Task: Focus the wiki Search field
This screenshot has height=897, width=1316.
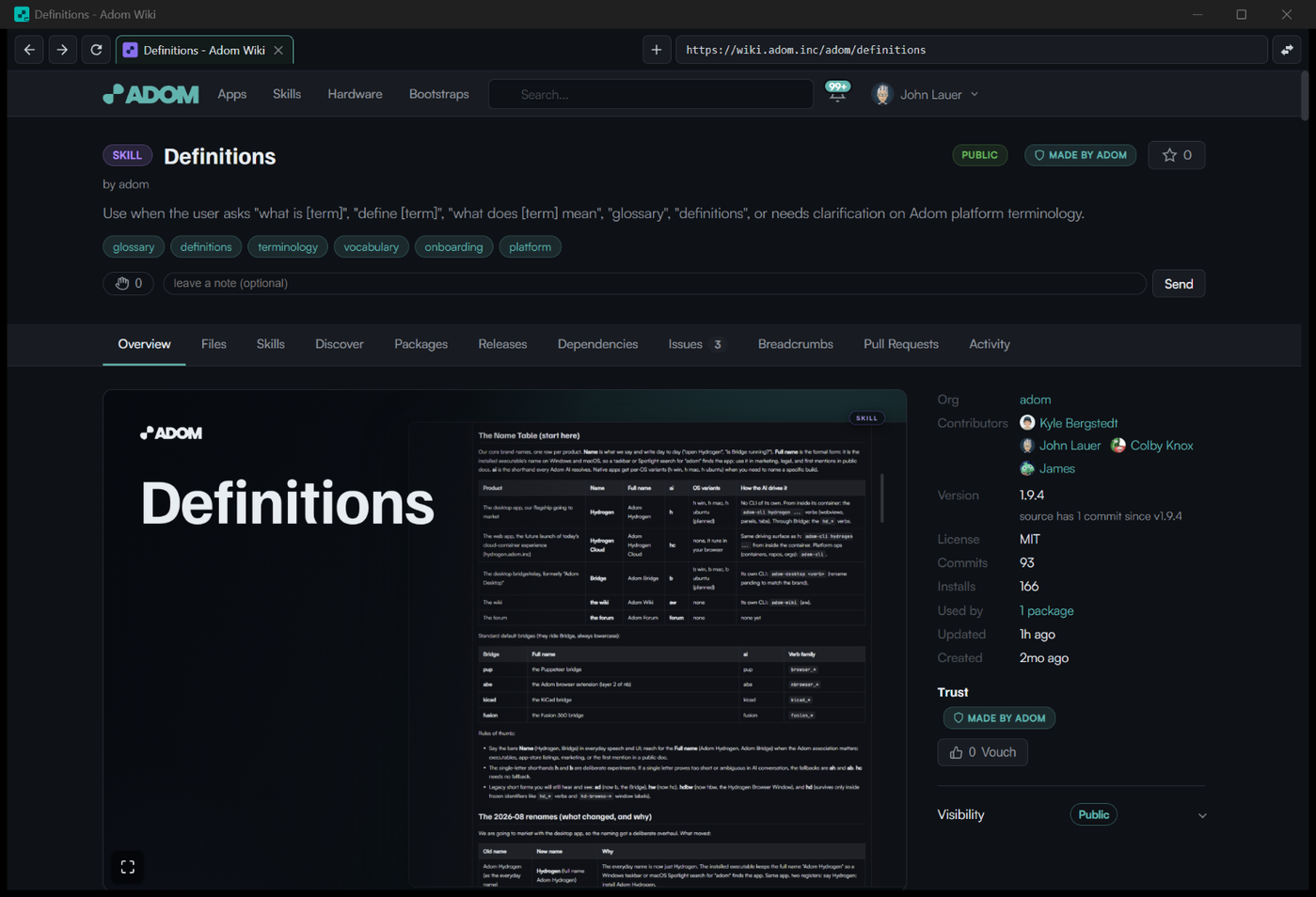Action: [651, 94]
